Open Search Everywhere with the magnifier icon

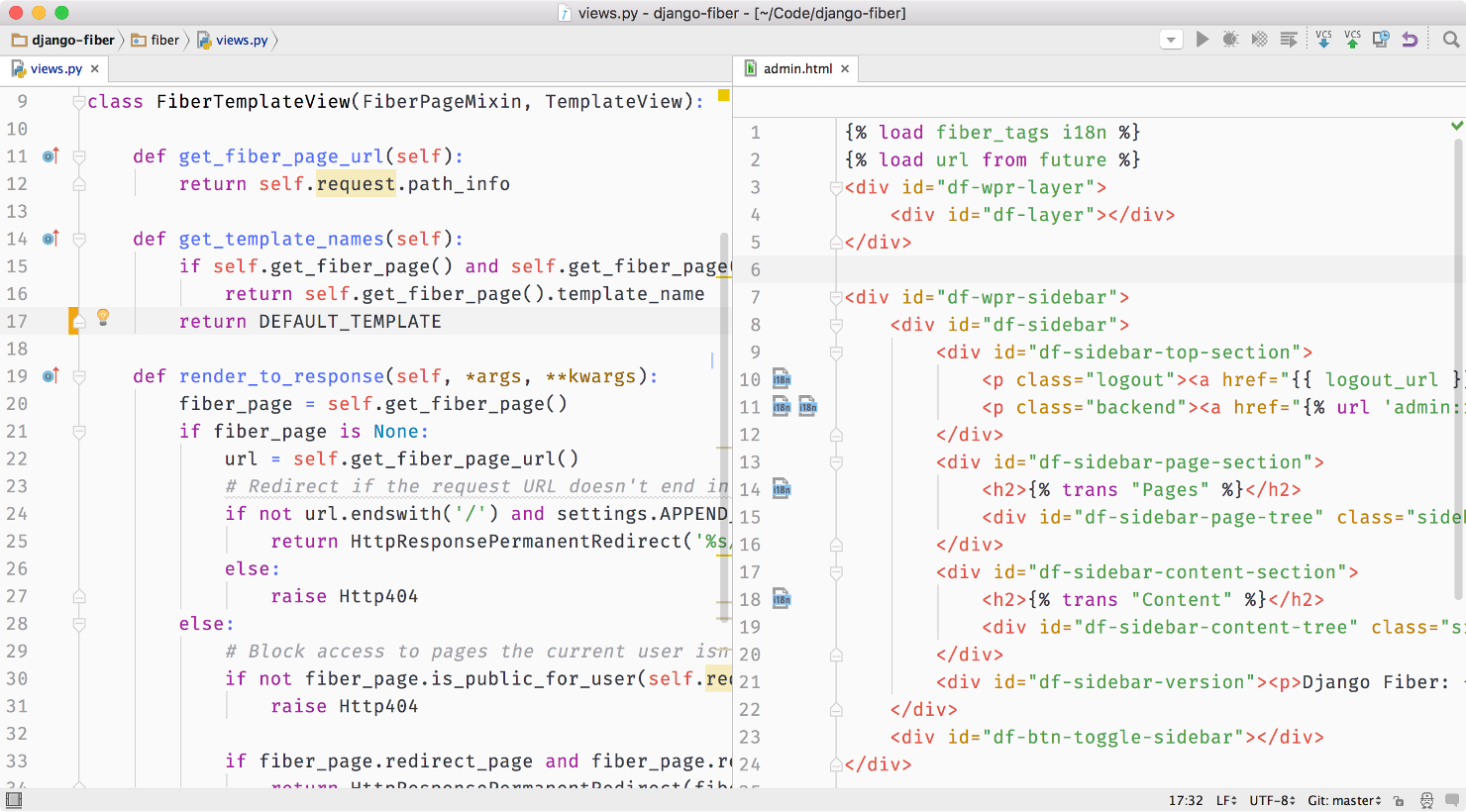pos(1449,40)
